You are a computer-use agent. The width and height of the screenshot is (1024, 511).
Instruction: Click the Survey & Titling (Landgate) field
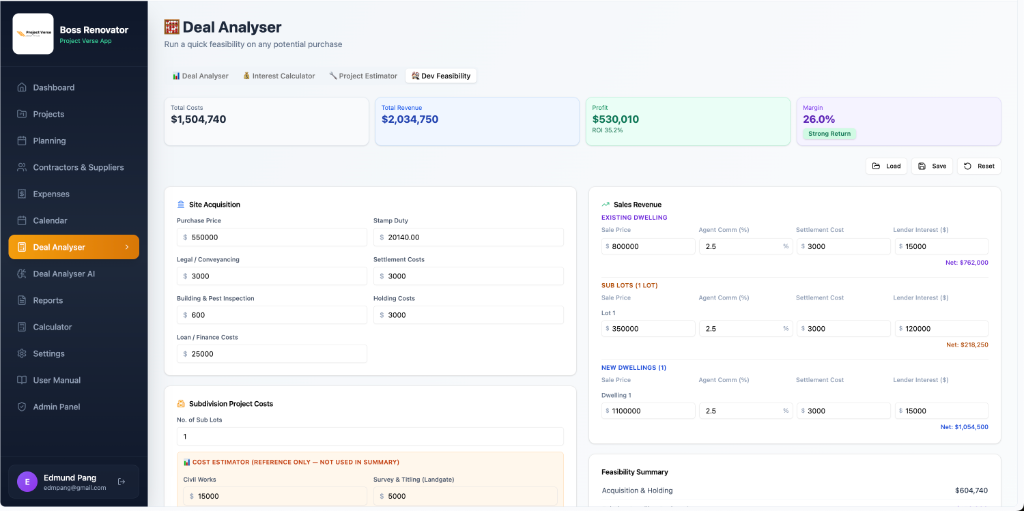pos(465,496)
